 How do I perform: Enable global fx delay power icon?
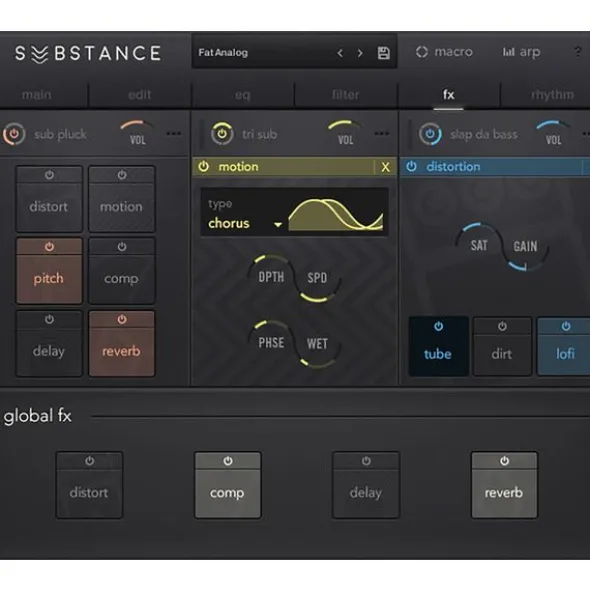click(366, 461)
